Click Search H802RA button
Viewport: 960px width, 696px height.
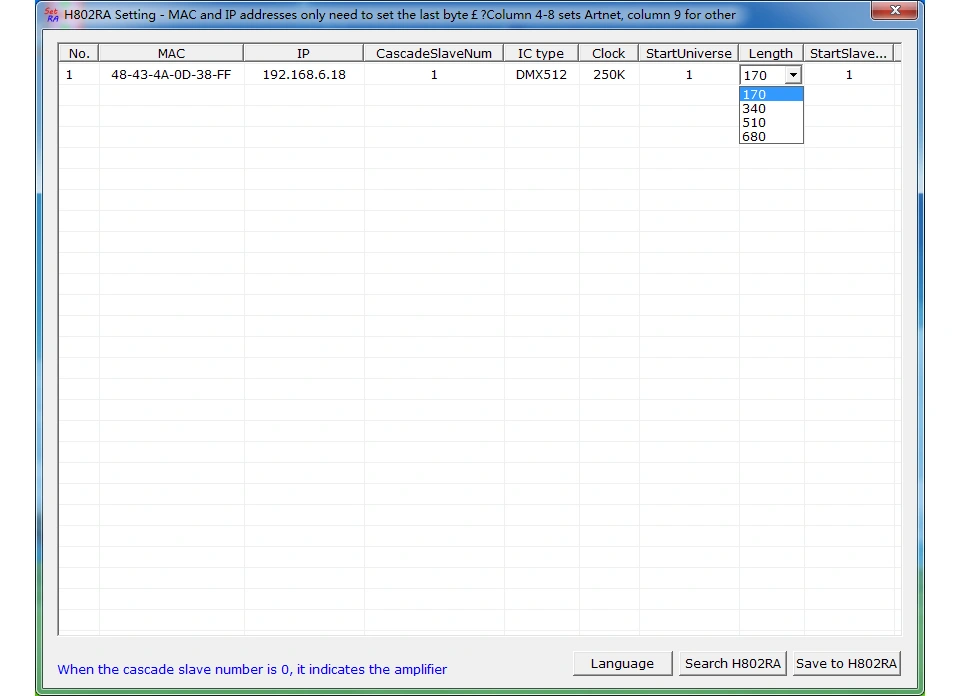pos(732,664)
